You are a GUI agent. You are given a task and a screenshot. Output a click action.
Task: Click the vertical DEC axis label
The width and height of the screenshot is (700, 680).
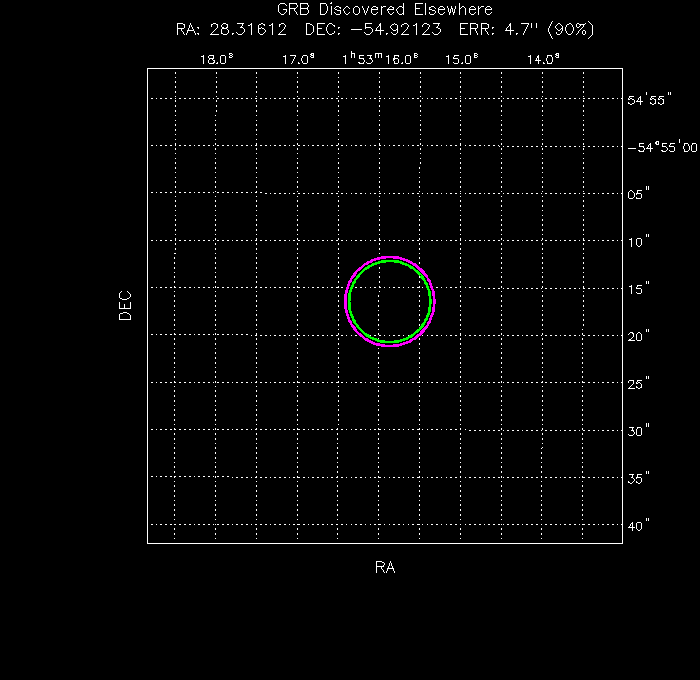tap(125, 306)
